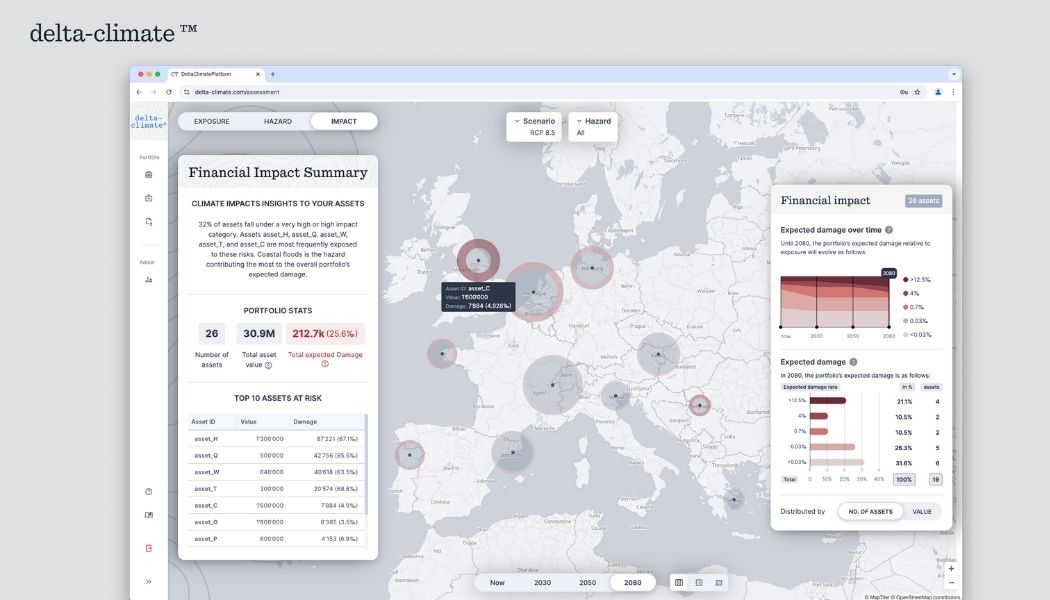
Task: Open the document file icon in sidebar
Action: point(149,222)
